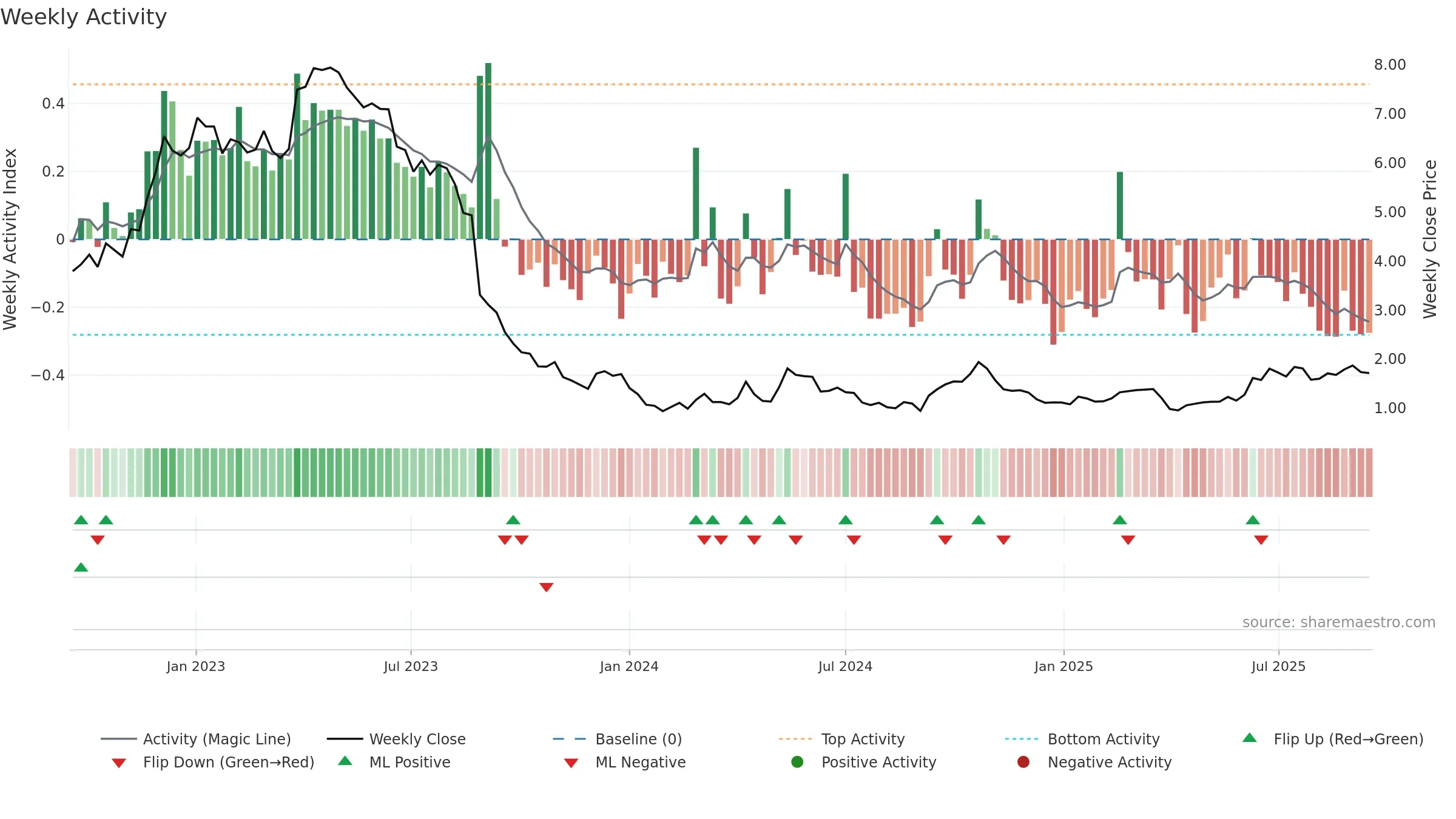The height and width of the screenshot is (819, 1456).
Task: Toggle the ML Positive legend entry
Action: 394,762
